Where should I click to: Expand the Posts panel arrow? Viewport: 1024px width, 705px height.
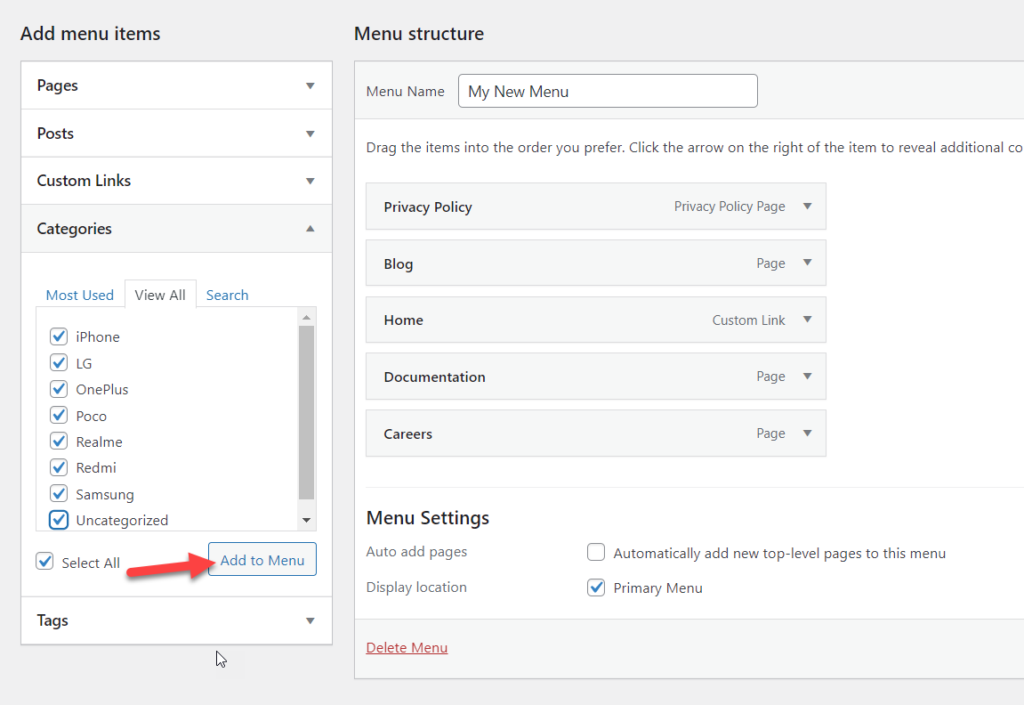310,134
